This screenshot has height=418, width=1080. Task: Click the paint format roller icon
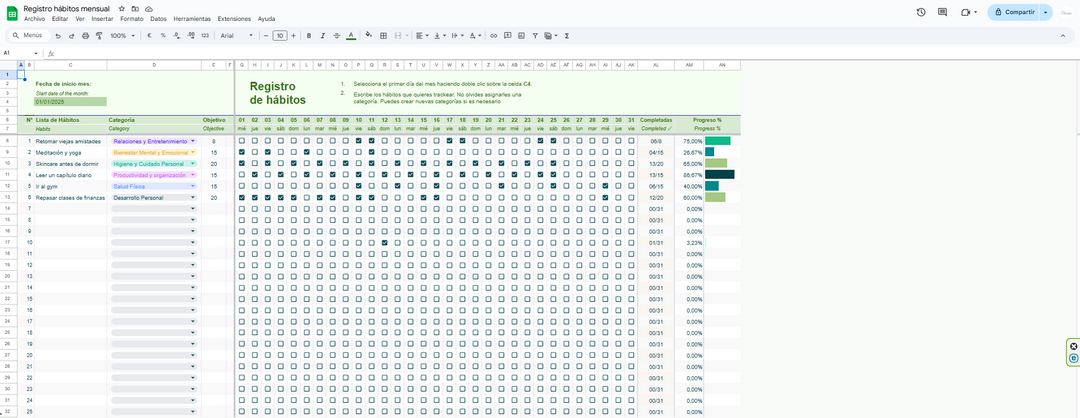click(98, 35)
